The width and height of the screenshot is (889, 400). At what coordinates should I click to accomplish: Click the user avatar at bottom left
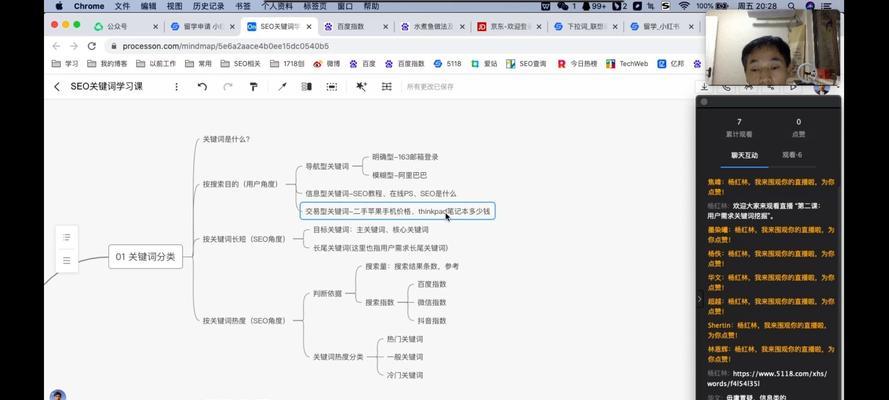click(x=57, y=395)
